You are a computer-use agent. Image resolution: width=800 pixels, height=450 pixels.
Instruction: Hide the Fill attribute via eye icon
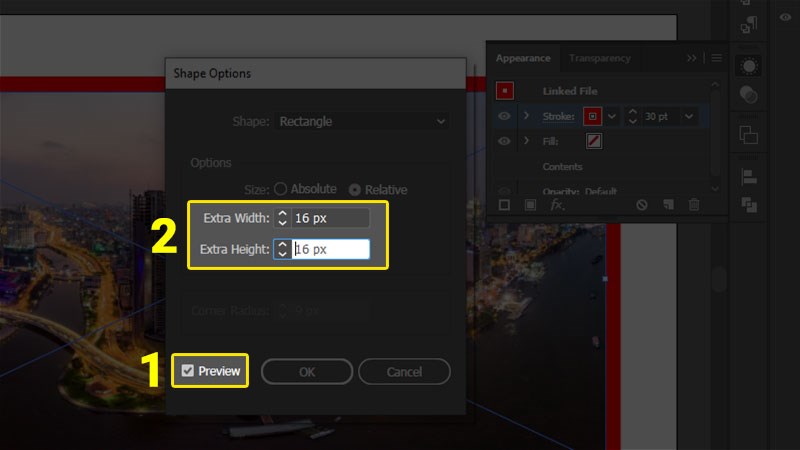tap(504, 141)
